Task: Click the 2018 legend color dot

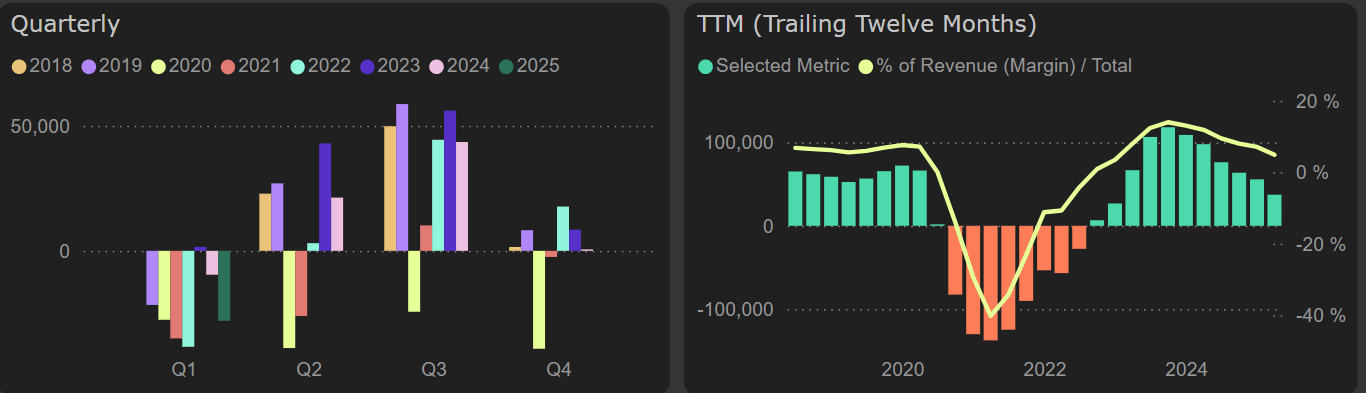Action: [19, 67]
